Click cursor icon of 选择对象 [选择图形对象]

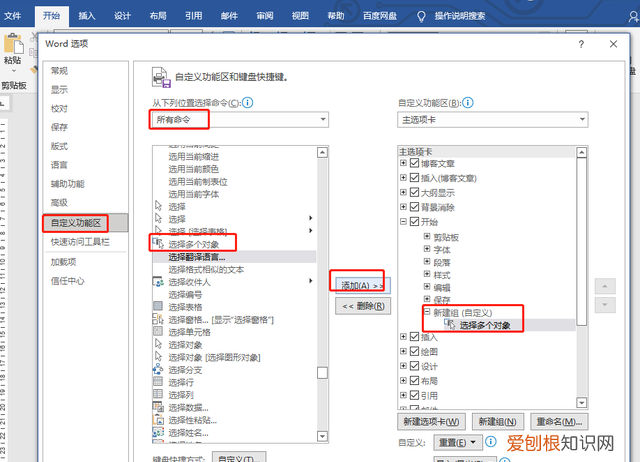pos(158,357)
